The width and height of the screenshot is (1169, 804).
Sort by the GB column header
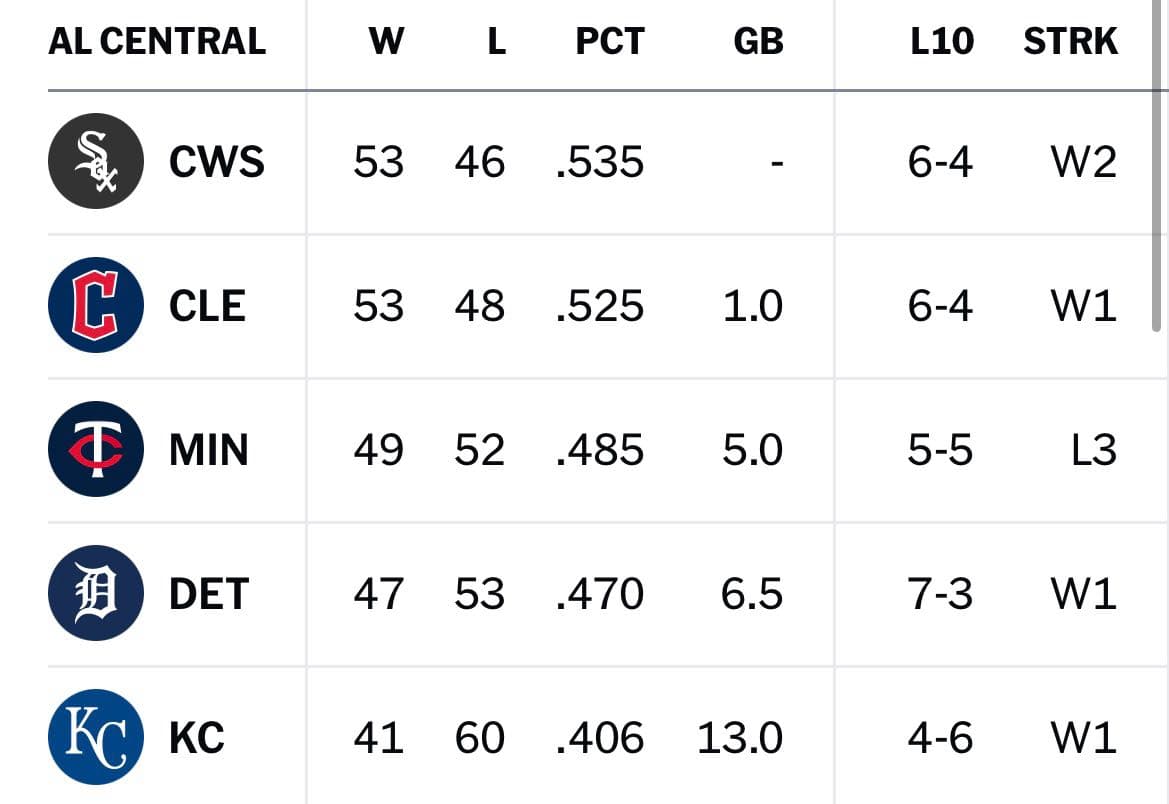758,41
